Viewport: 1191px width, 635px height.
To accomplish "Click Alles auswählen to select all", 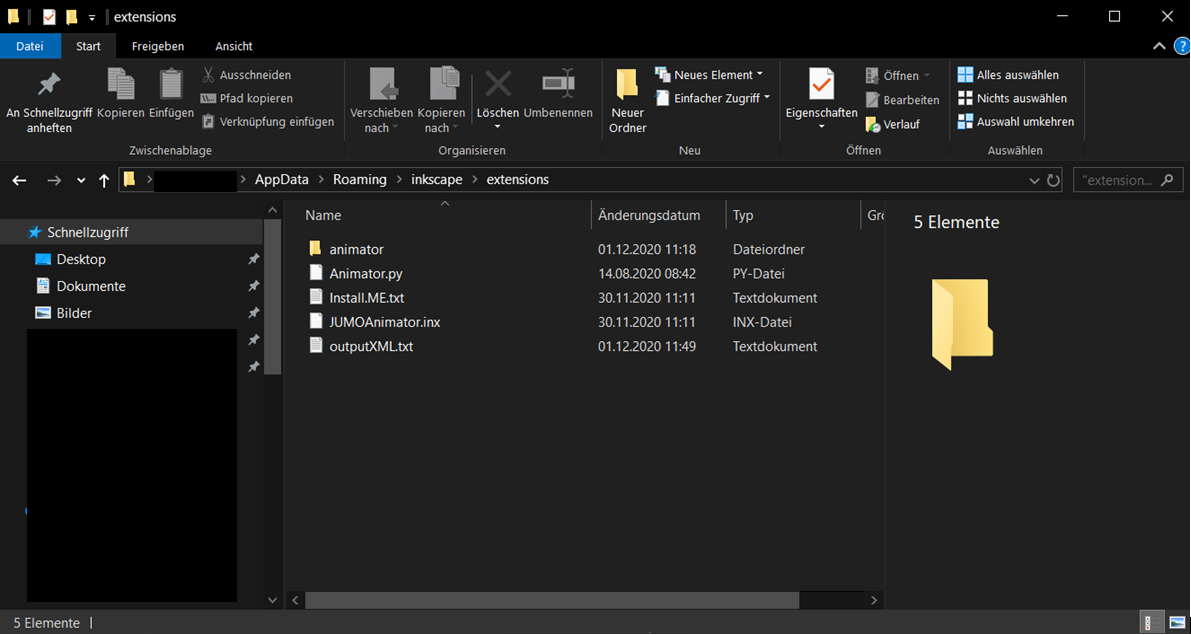I will [1008, 75].
